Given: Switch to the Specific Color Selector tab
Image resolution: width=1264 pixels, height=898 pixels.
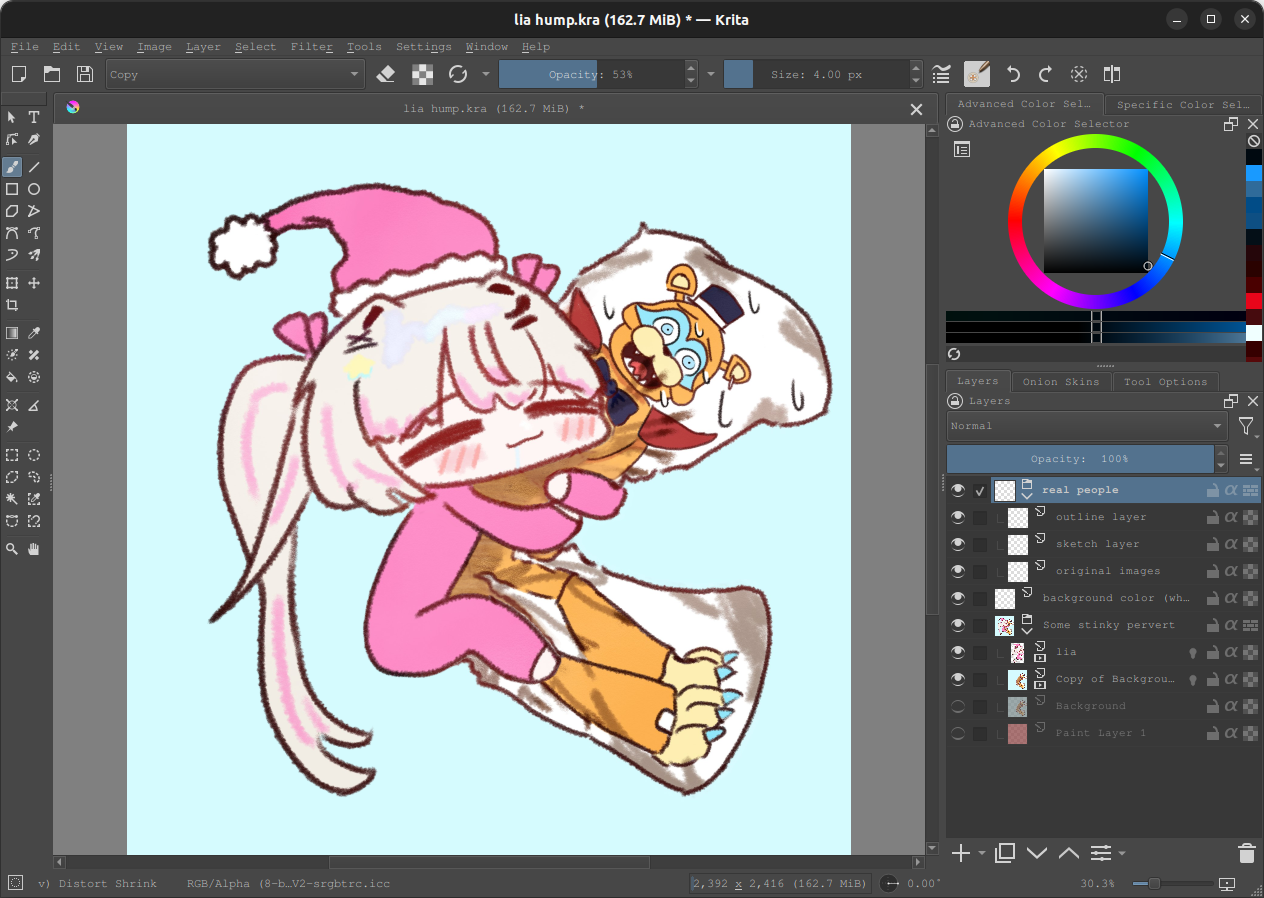Looking at the screenshot, I should [1183, 104].
